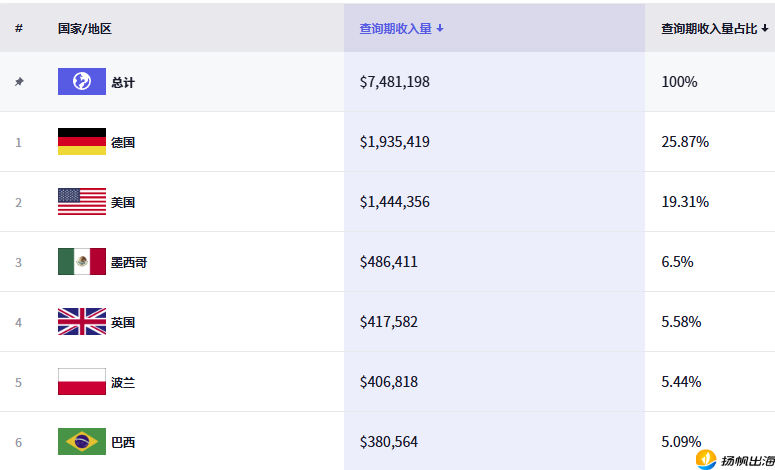Screen dimensions: 775x470
Task: Click the United Kingdom flag icon
Action: point(82,322)
